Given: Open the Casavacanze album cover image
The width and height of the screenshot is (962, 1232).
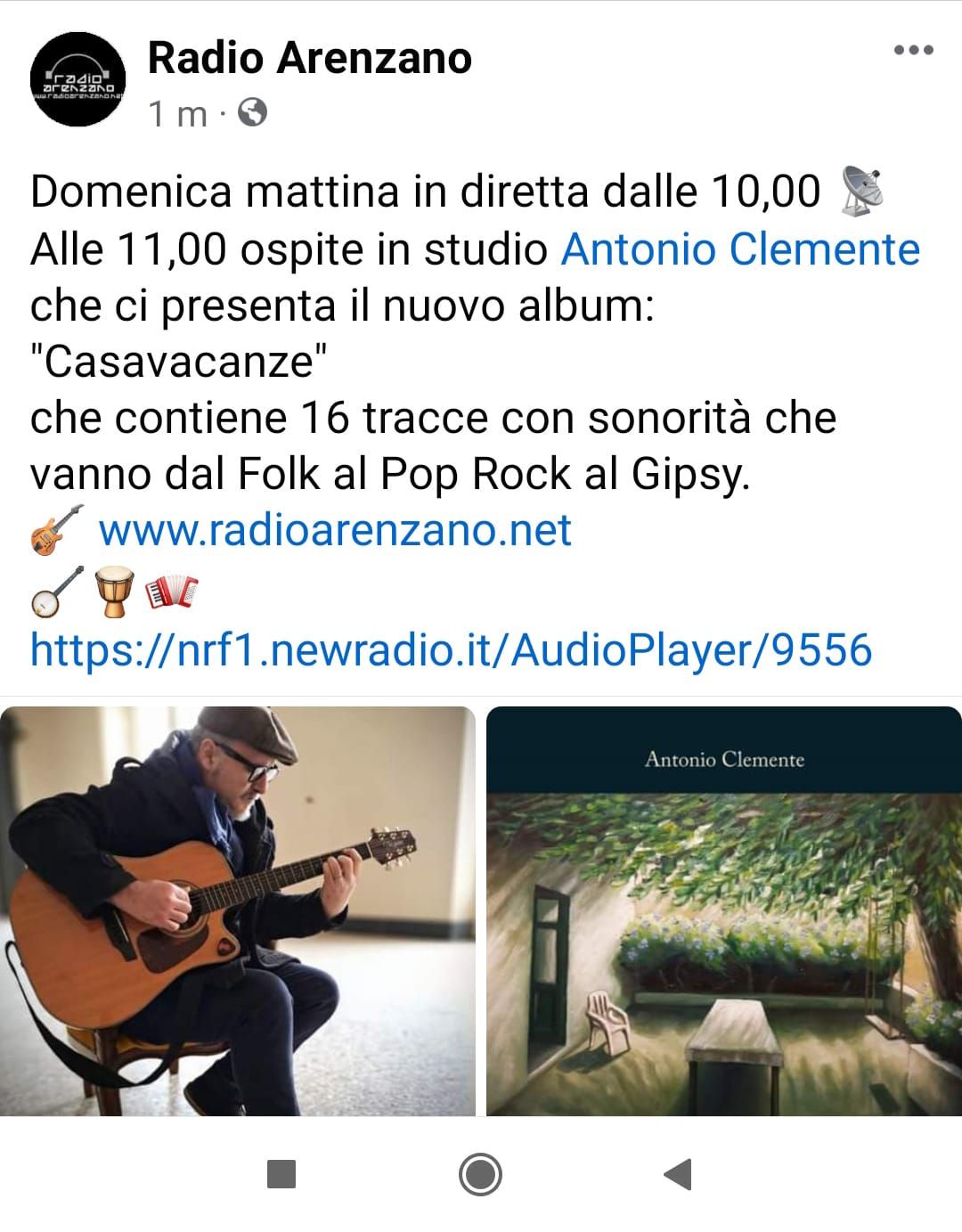Looking at the screenshot, I should (724, 910).
